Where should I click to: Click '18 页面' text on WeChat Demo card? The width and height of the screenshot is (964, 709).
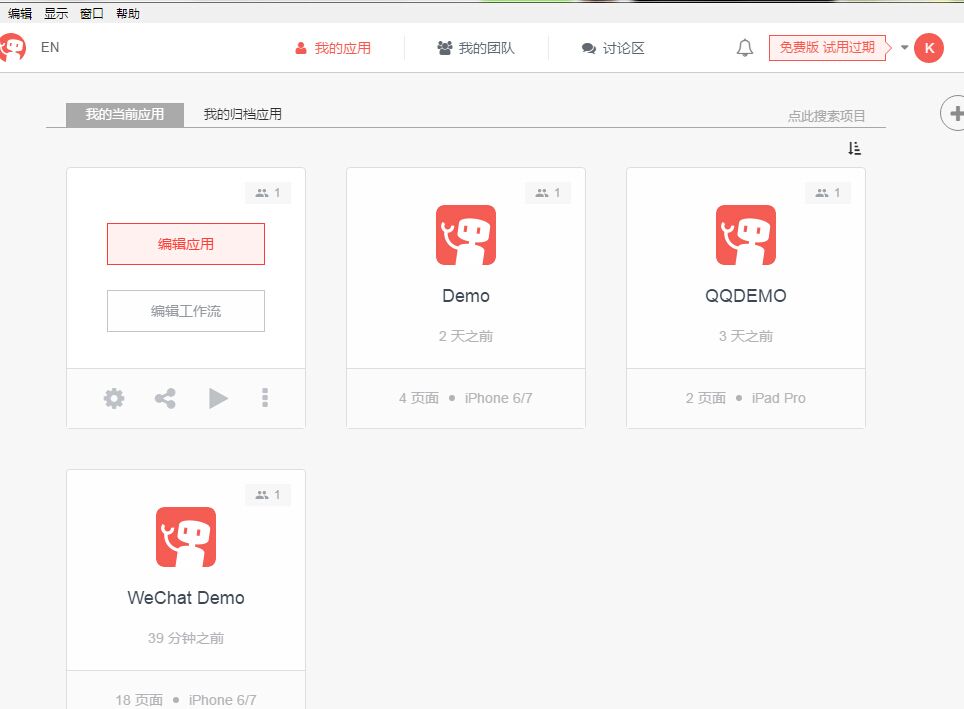coord(139,700)
